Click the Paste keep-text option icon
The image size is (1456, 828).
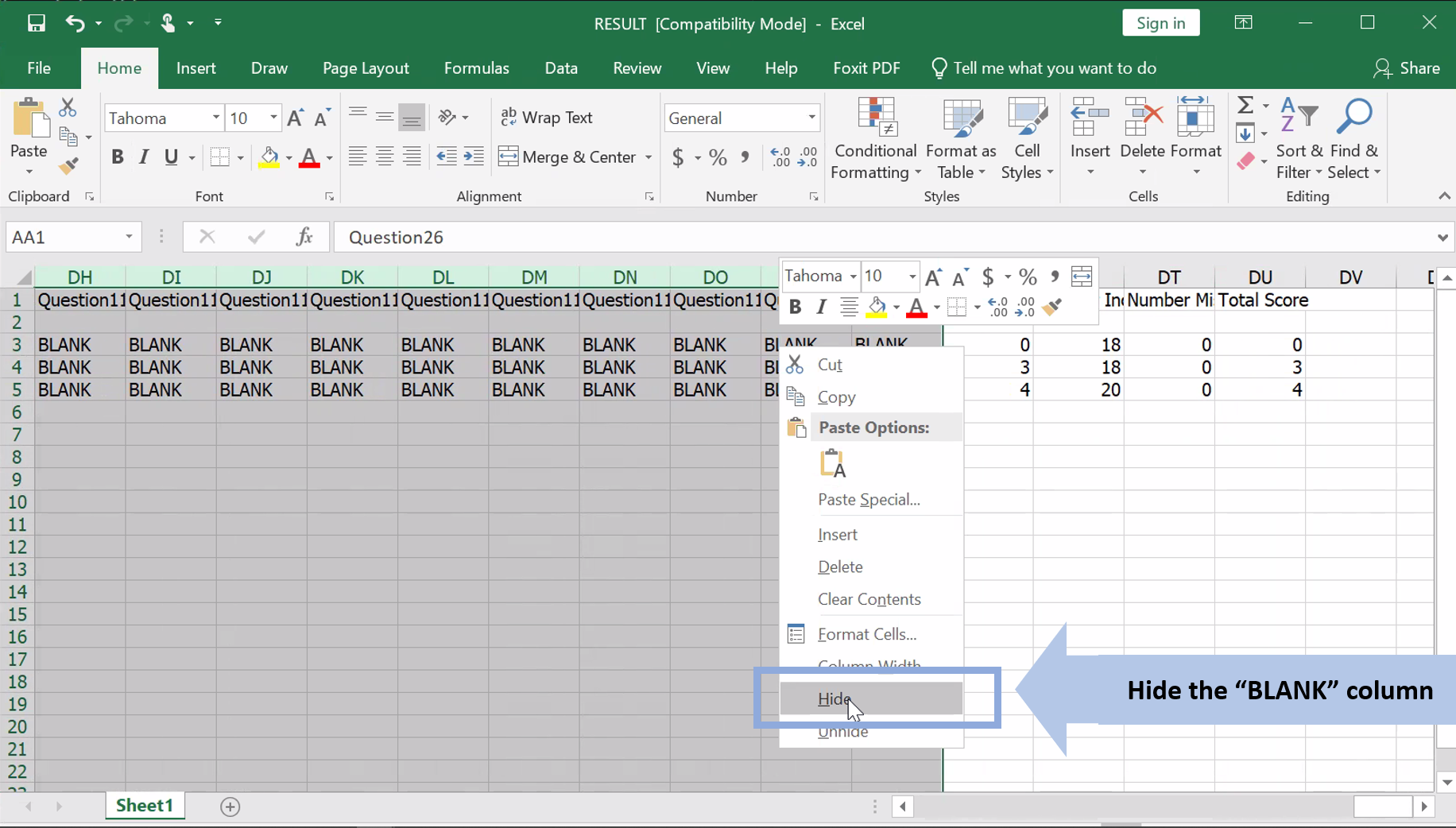click(x=832, y=463)
